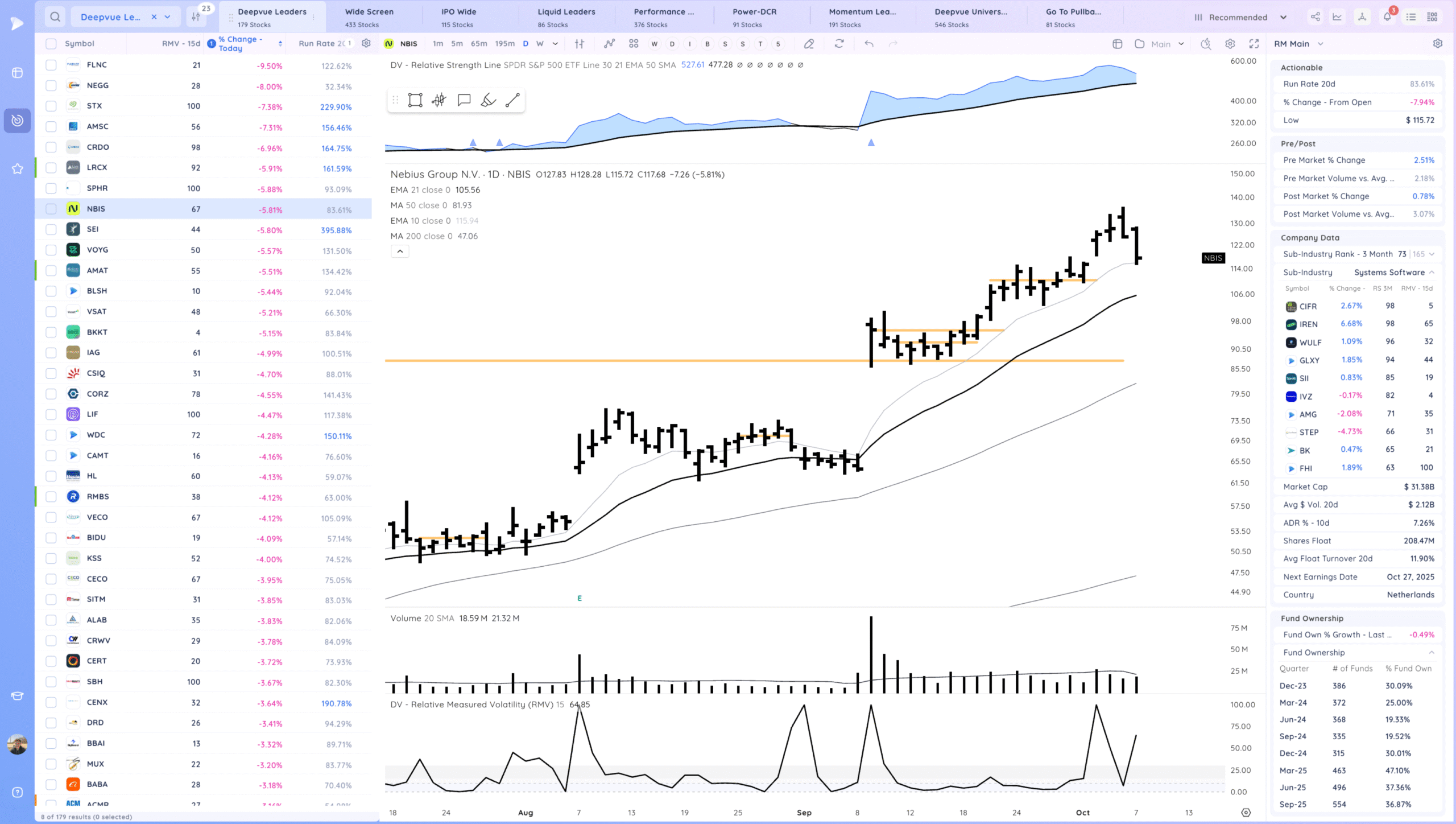Viewport: 1456px width, 824px height.
Task: Open the fullscreen chart icon
Action: click(x=1254, y=44)
